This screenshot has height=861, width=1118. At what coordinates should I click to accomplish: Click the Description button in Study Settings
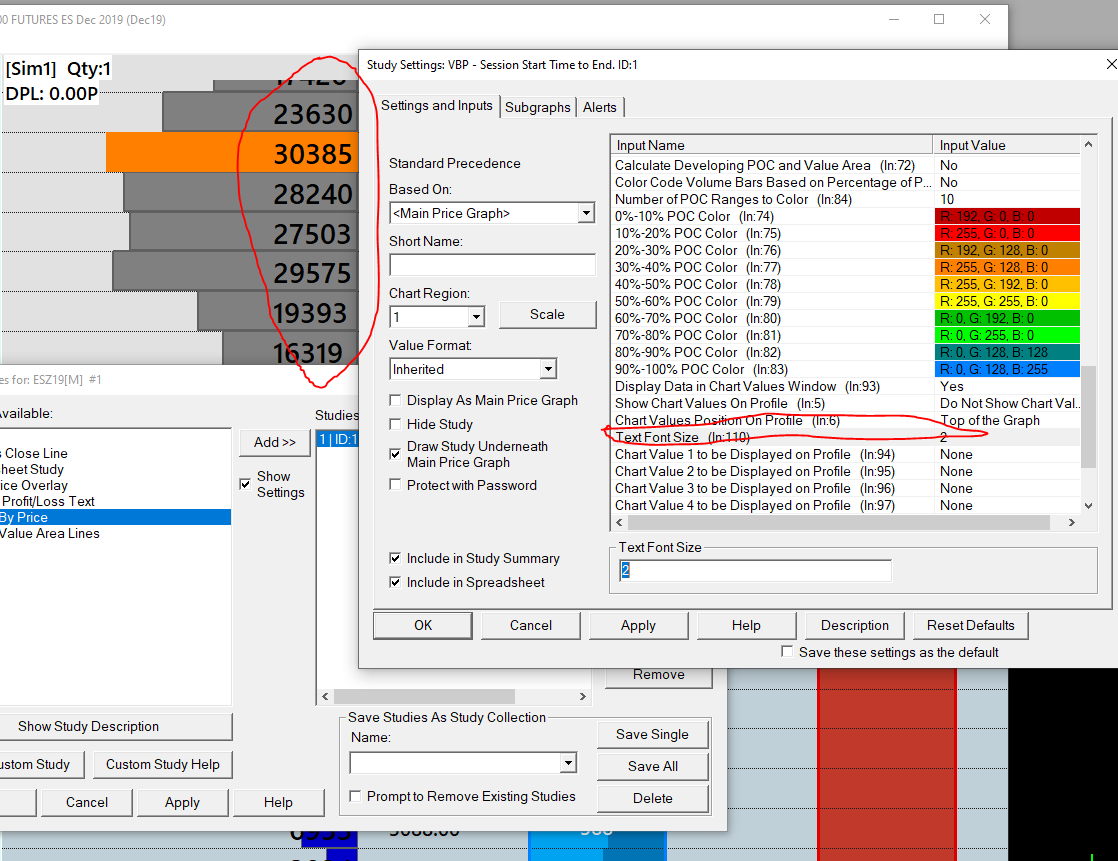[854, 625]
